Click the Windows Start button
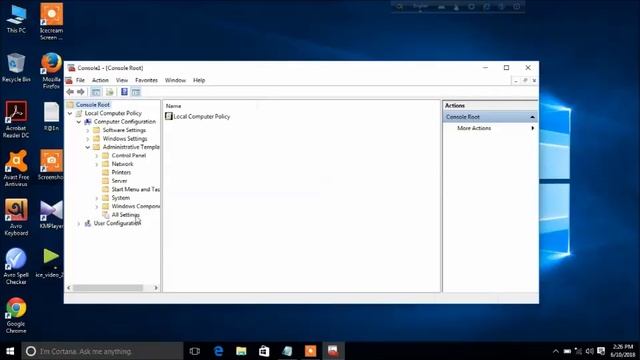 (x=10, y=351)
